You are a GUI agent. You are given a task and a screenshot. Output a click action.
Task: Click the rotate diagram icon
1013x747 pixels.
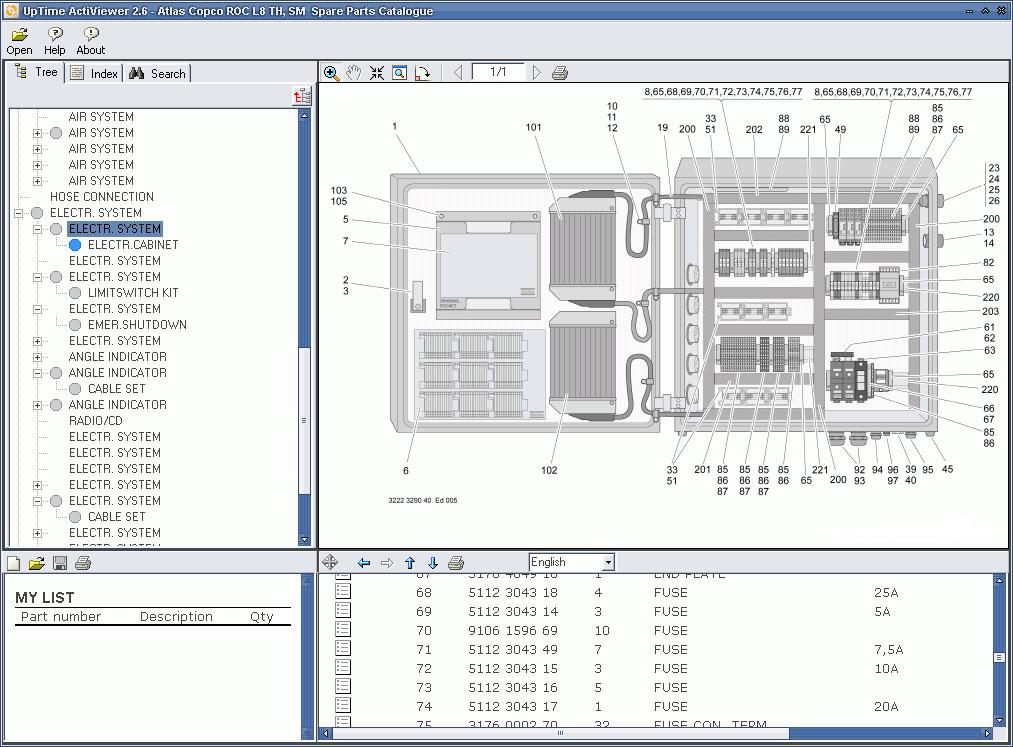423,73
